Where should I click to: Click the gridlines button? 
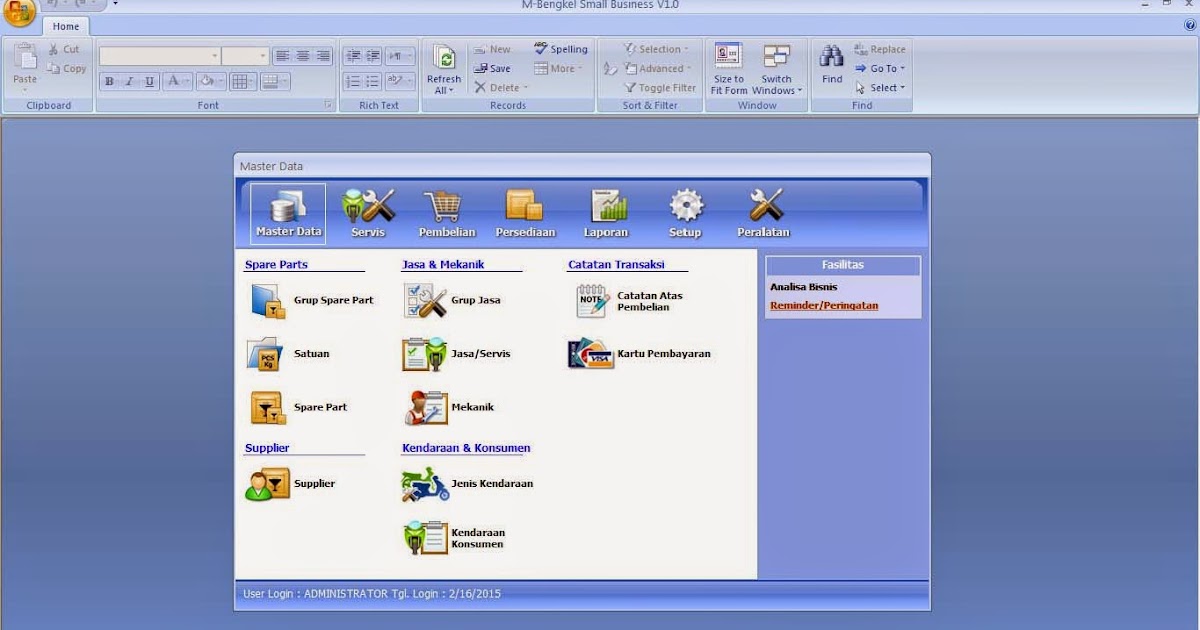[x=242, y=82]
